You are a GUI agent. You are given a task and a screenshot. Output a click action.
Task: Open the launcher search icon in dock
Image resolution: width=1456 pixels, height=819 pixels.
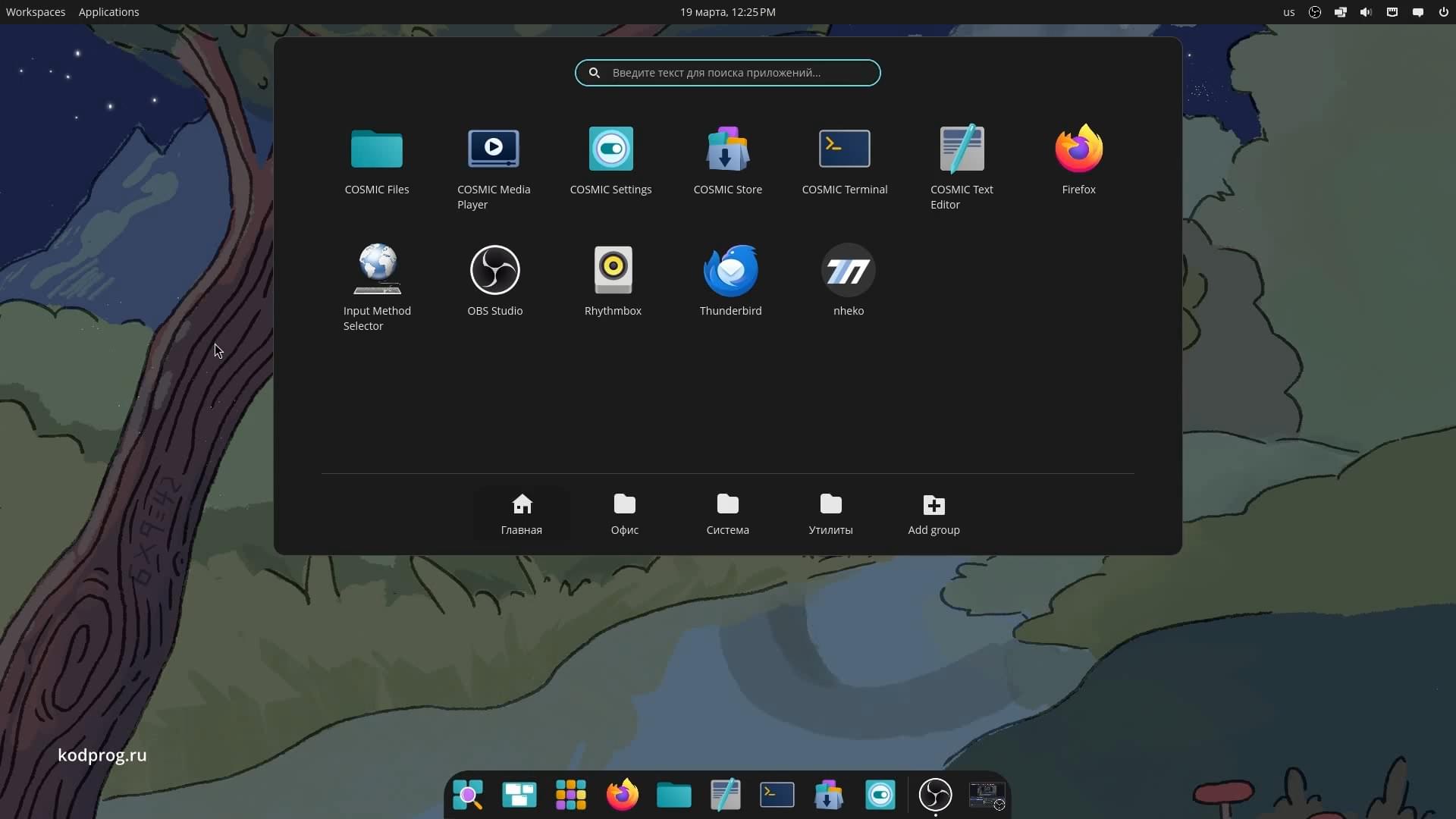tap(468, 795)
